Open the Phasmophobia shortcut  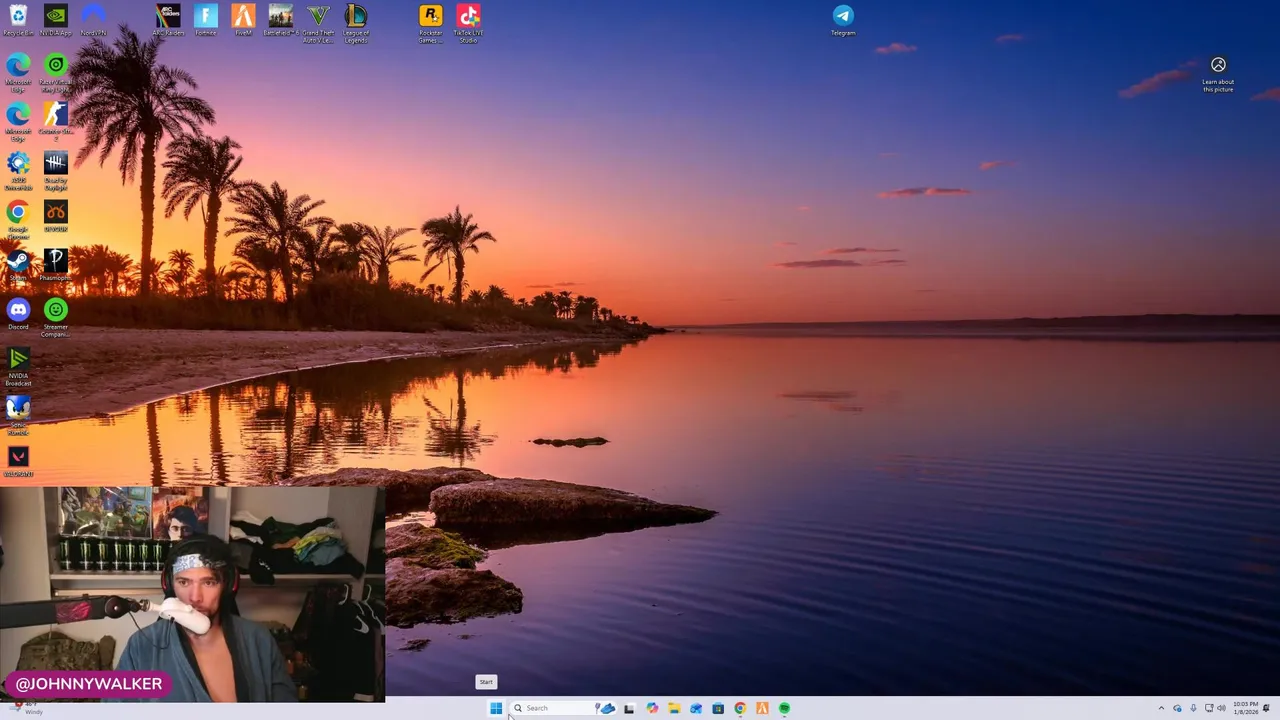(55, 266)
